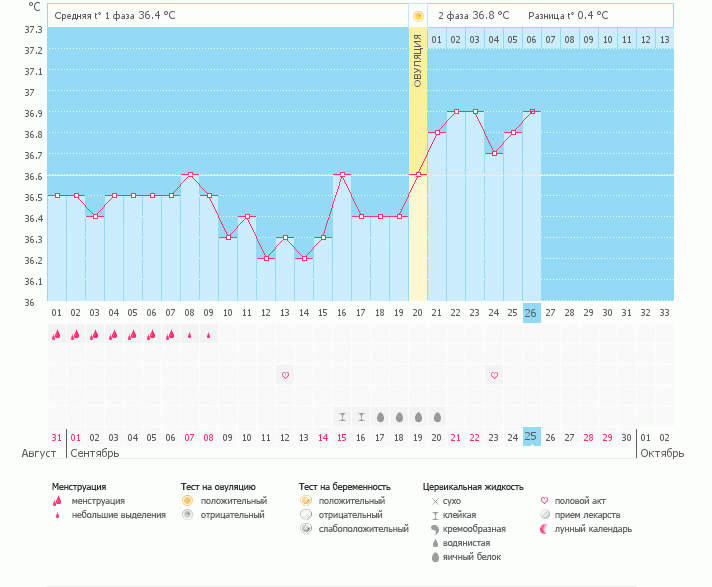Viewport: 712px width, 587px height.
Task: Click the слабоположительный pregnancy test legend icon
Action: (x=305, y=529)
